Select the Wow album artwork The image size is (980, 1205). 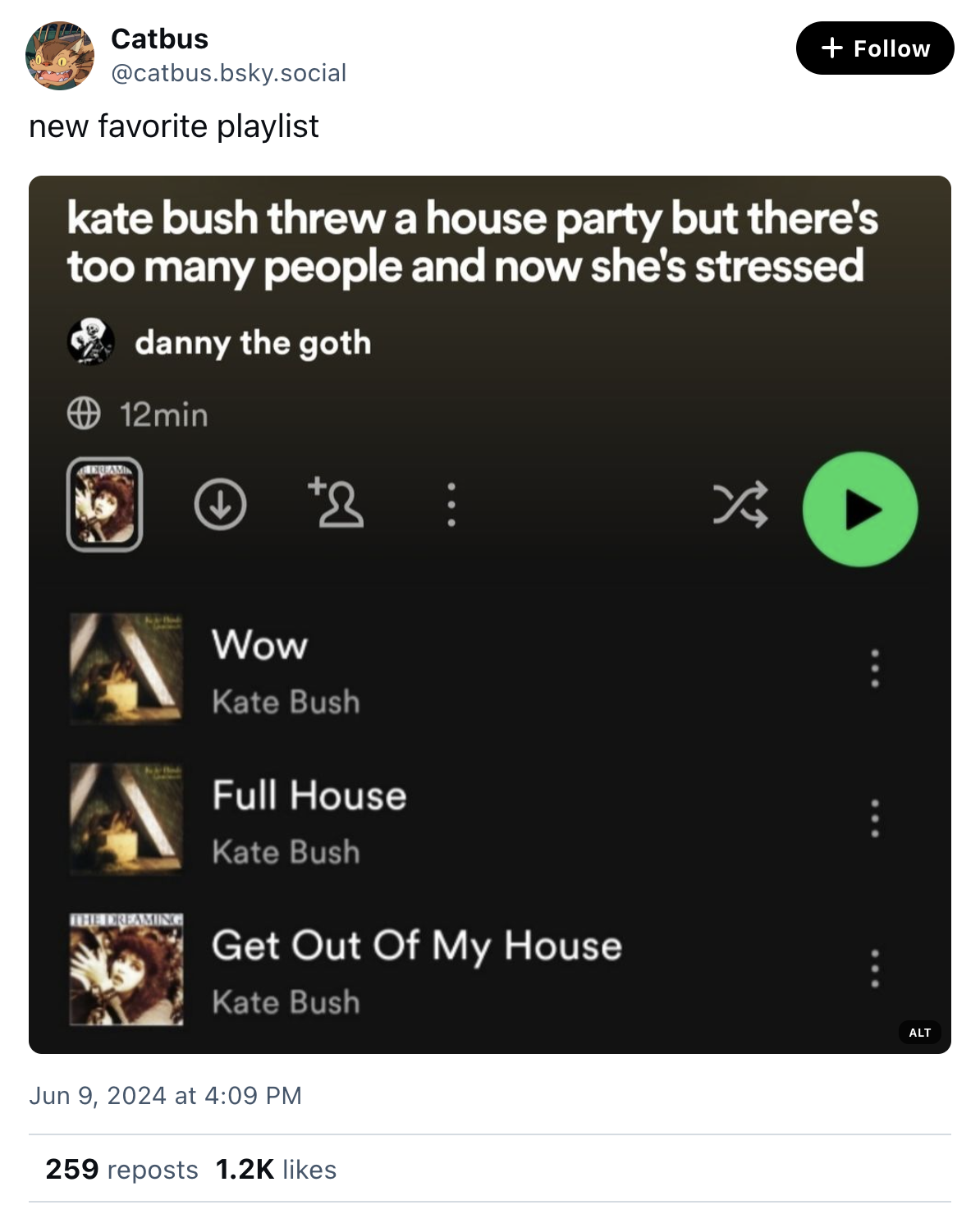point(126,668)
